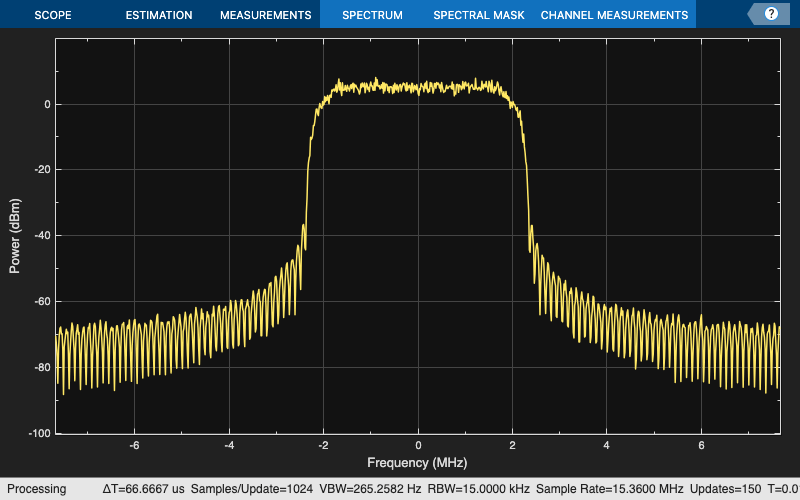Viewport: 800px width, 500px height.
Task: Click the yellow spectrum trace in the plot
Action: click(418, 88)
